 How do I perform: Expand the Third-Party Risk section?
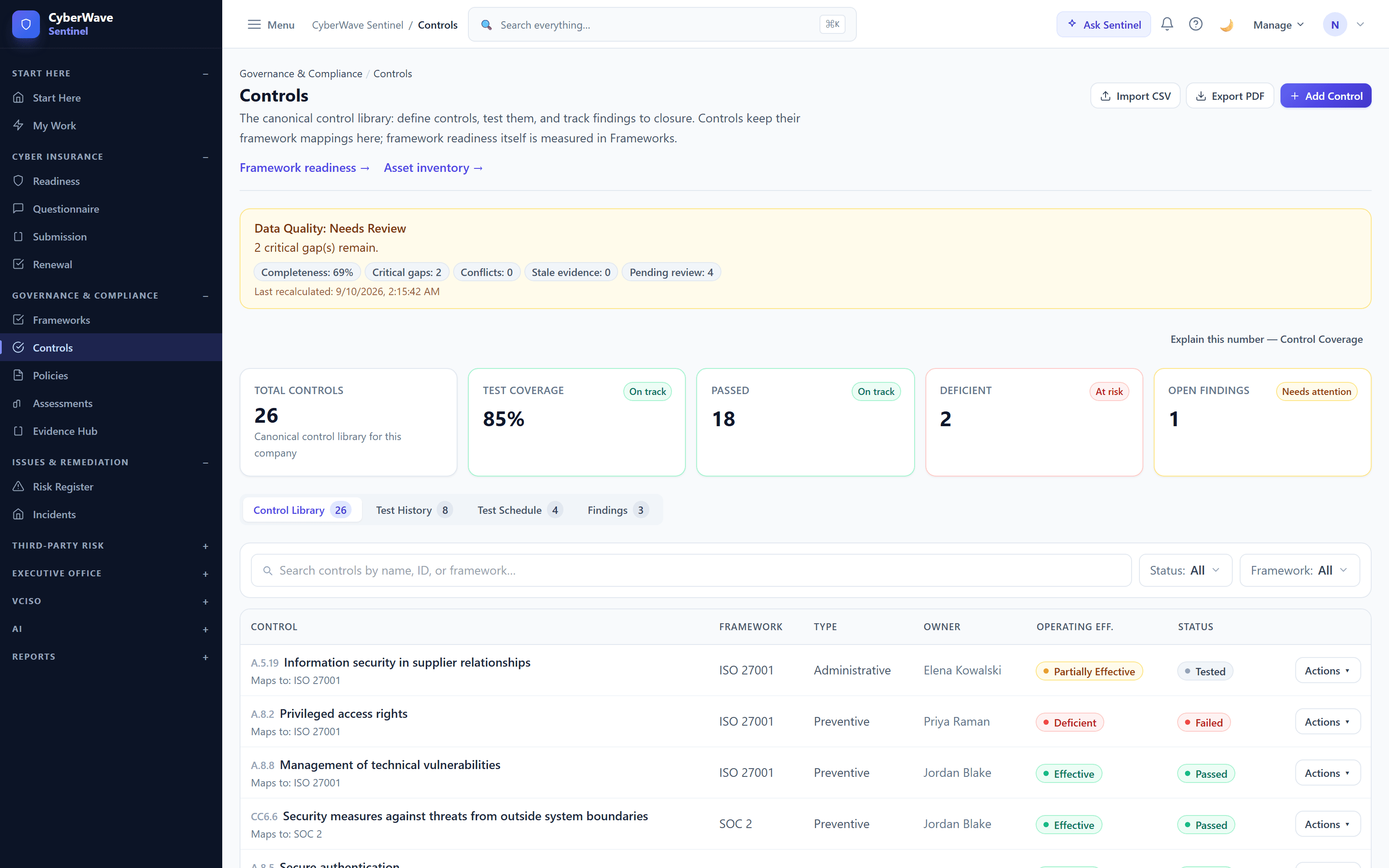click(205, 546)
